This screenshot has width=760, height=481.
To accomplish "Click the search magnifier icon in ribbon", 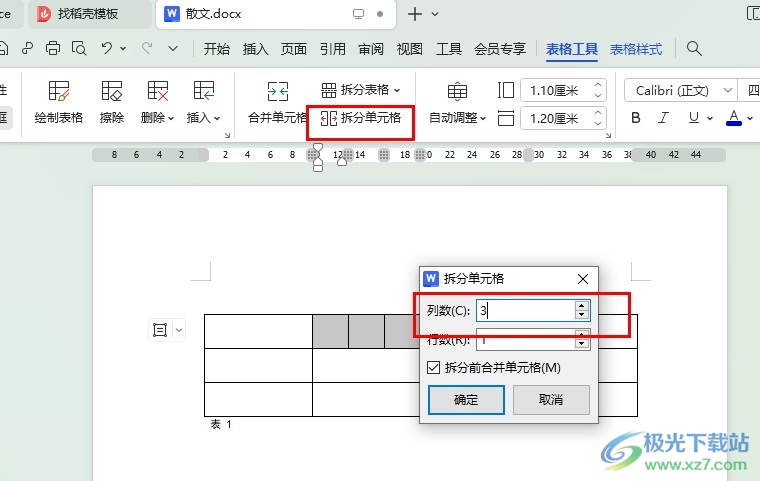I will point(694,49).
